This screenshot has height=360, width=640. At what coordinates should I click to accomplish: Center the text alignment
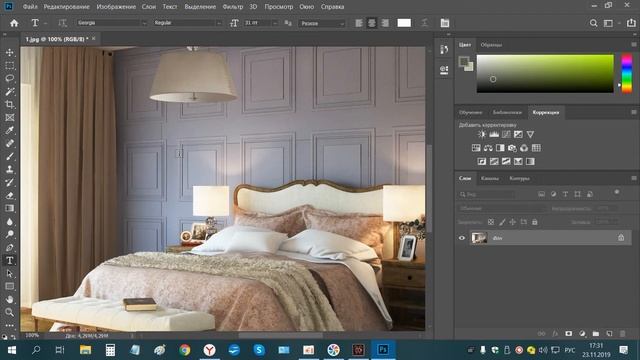(x=372, y=23)
